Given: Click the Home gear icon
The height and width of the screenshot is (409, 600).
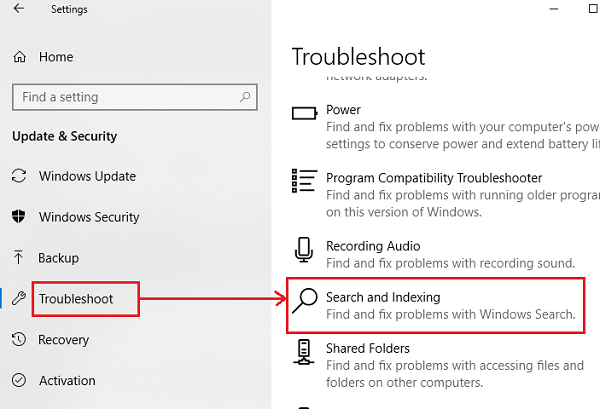Looking at the screenshot, I should point(19,57).
